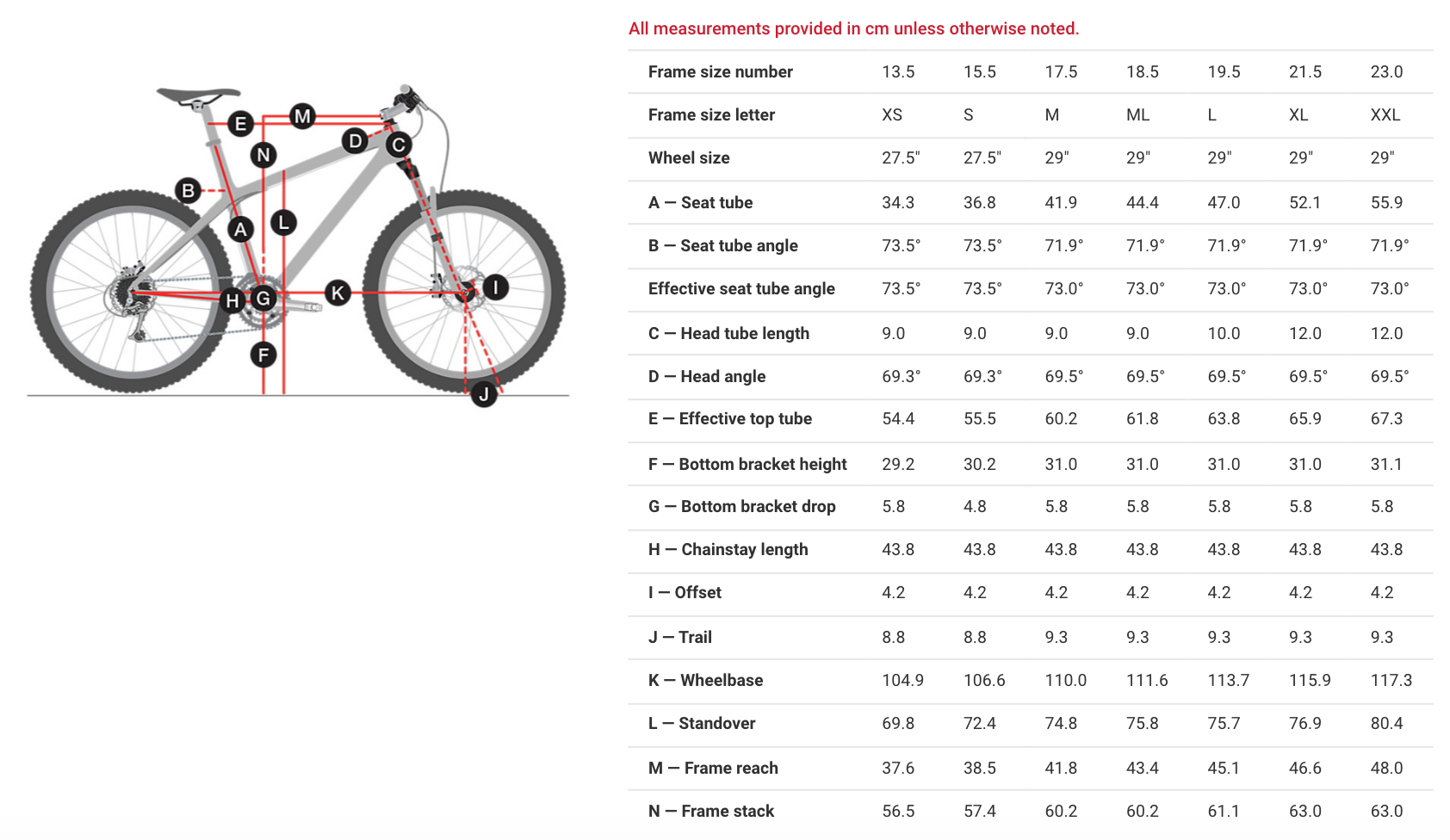Click the F bottom bracket height marker
The height and width of the screenshot is (840, 1450).
click(x=263, y=355)
